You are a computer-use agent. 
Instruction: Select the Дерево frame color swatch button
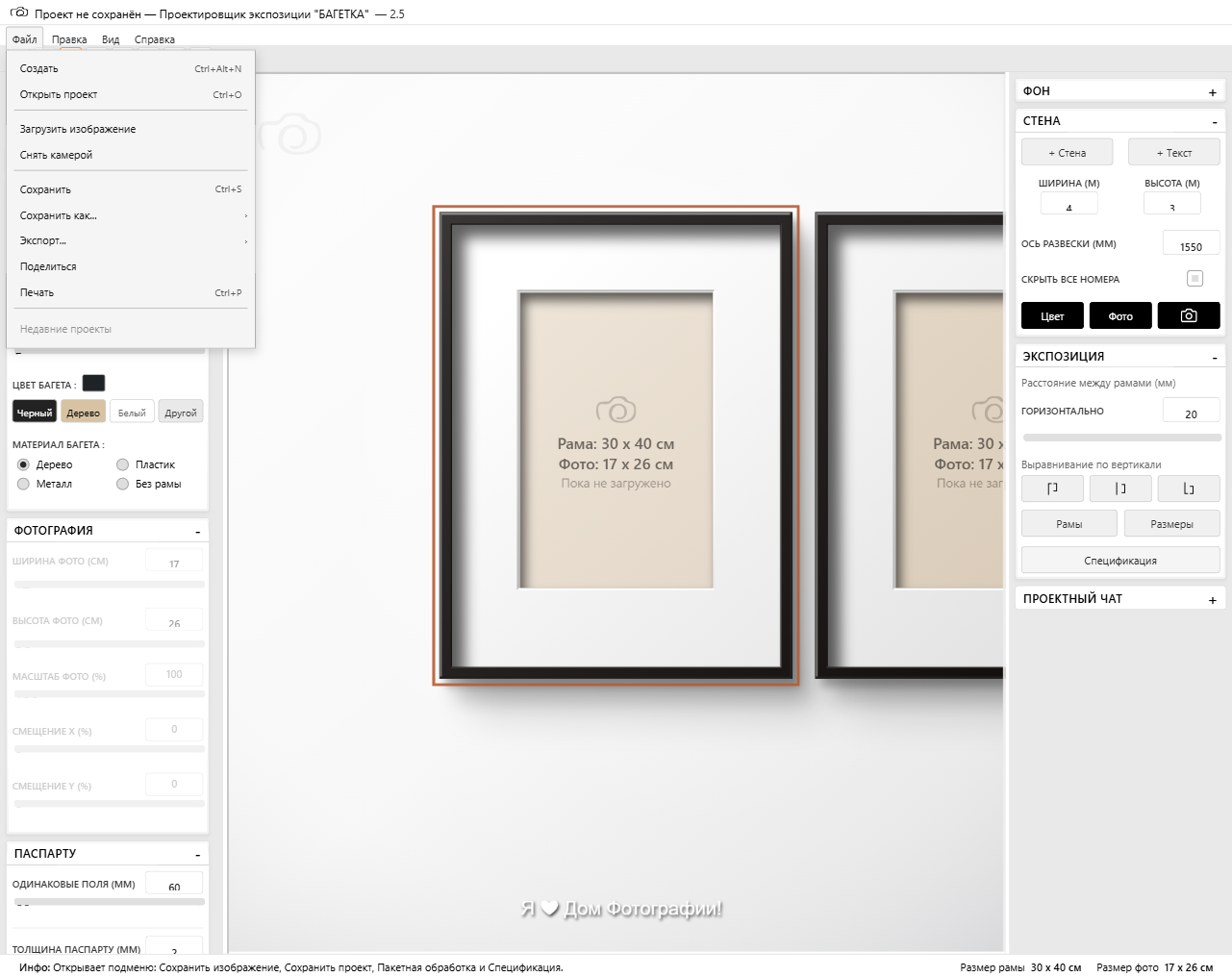tap(83, 413)
